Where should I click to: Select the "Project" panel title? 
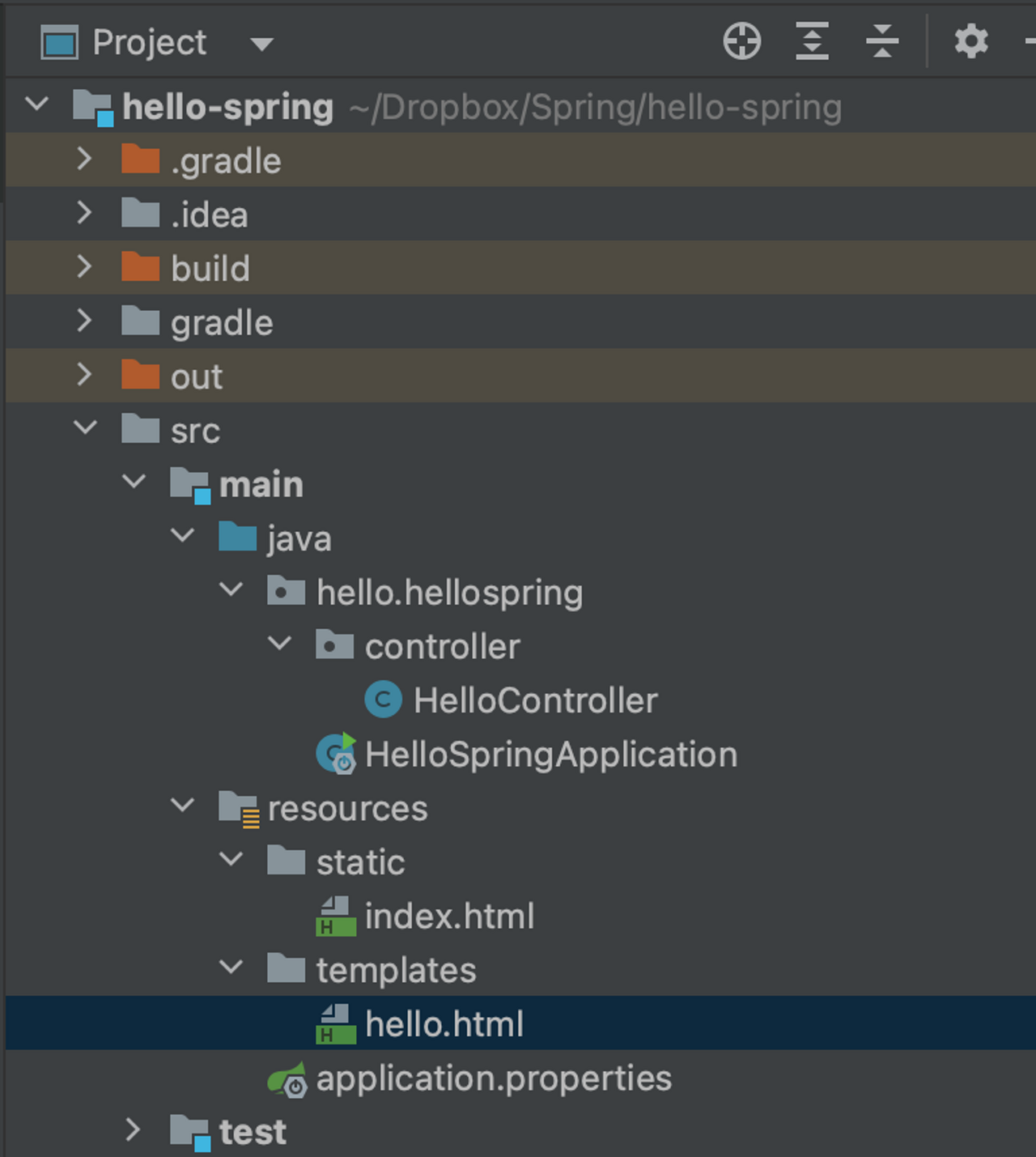pyautogui.click(x=150, y=42)
